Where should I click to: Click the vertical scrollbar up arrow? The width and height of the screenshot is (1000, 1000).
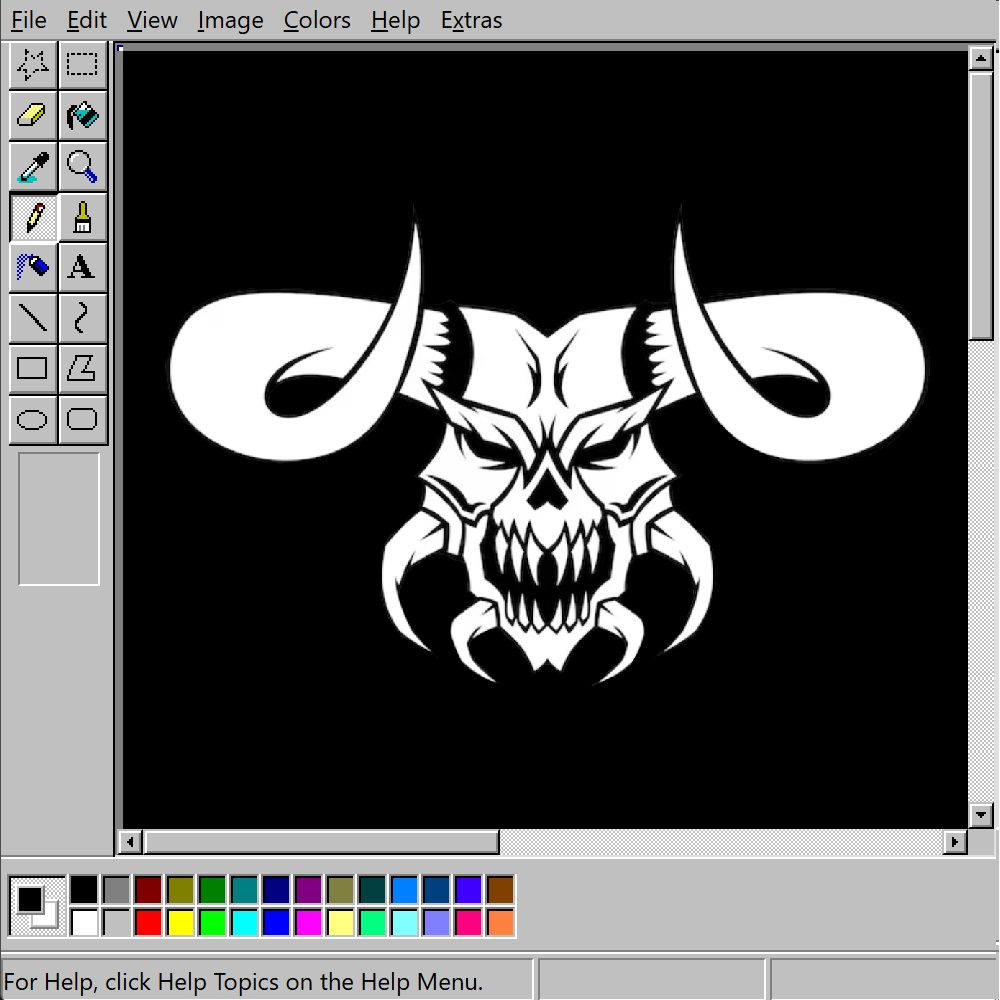pos(980,59)
